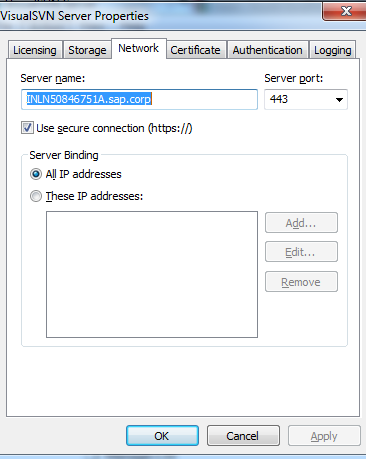Switch to the Licensing tab
The width and height of the screenshot is (366, 459).
(35, 50)
